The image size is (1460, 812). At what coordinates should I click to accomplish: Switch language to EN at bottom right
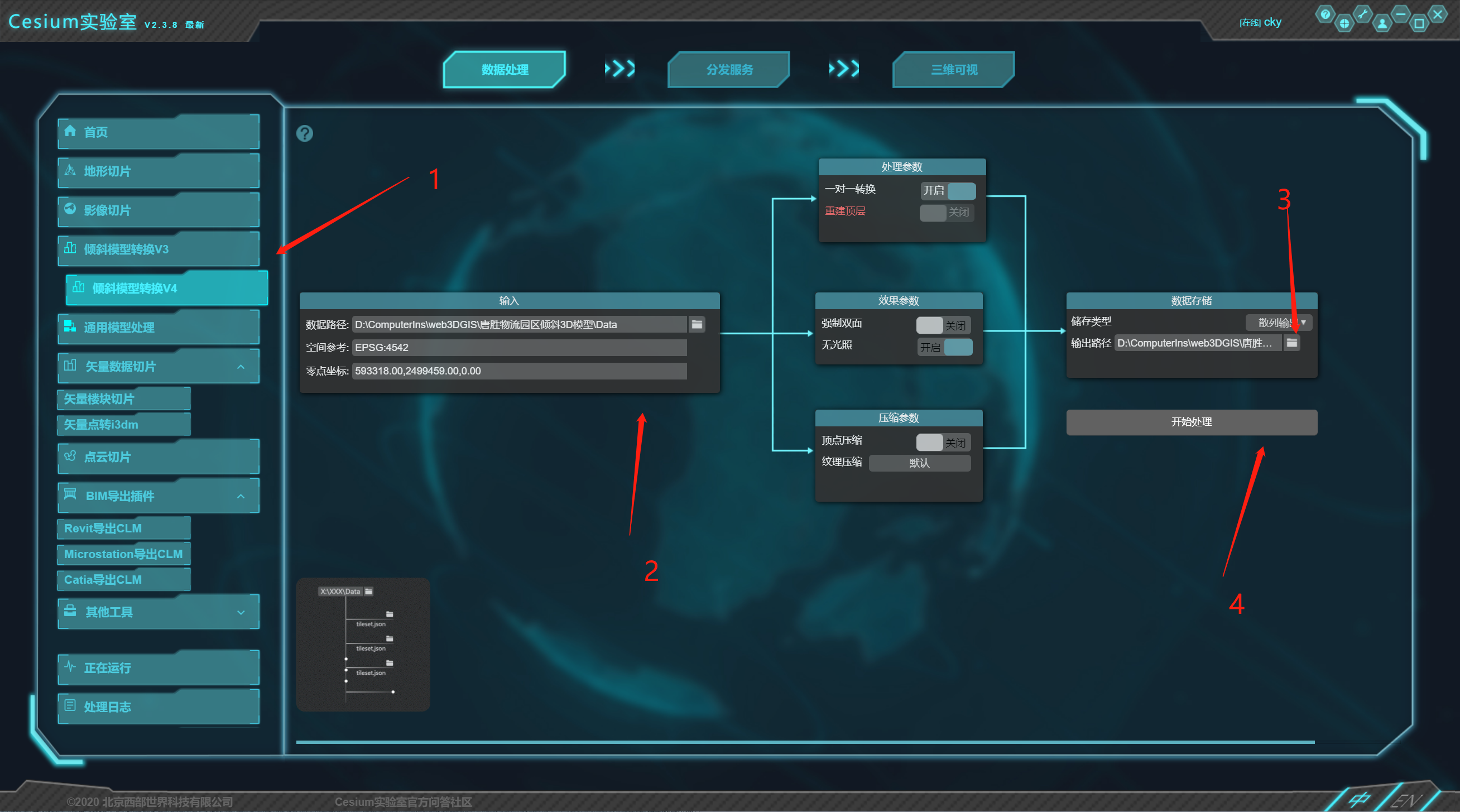(1406, 800)
